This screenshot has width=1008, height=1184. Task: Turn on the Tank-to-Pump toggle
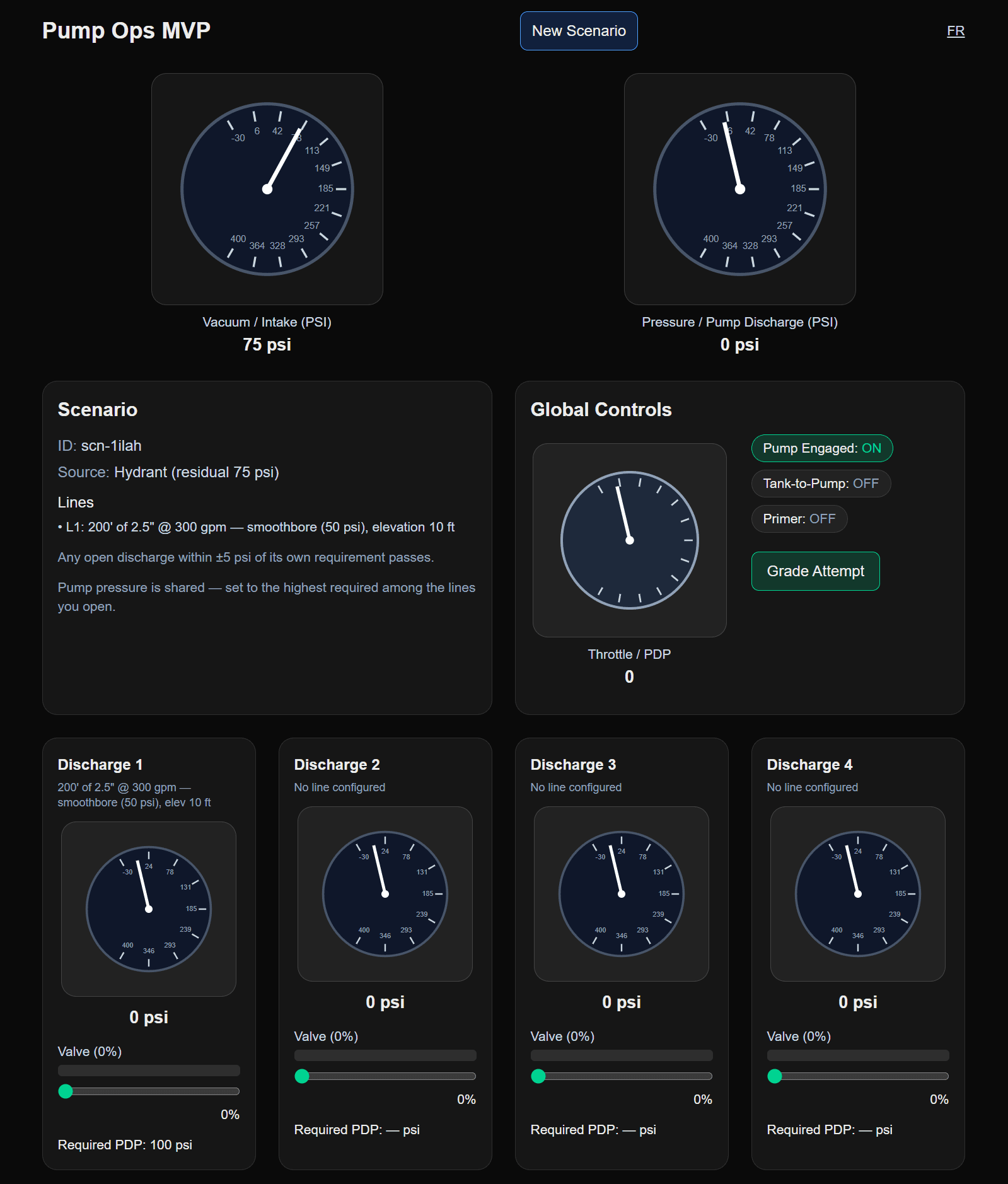(x=820, y=484)
